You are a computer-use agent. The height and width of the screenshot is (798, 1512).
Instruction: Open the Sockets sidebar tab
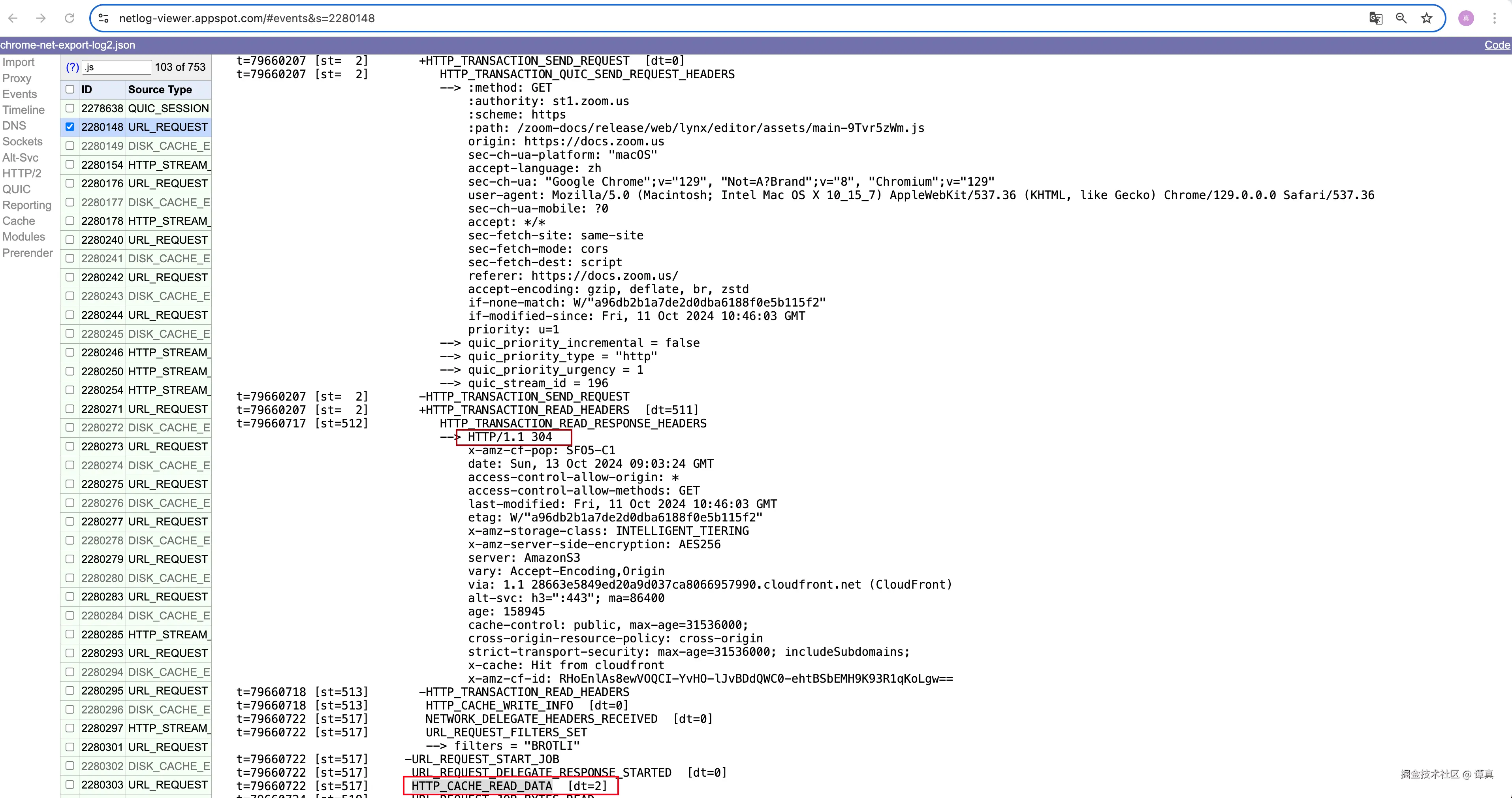pos(22,141)
